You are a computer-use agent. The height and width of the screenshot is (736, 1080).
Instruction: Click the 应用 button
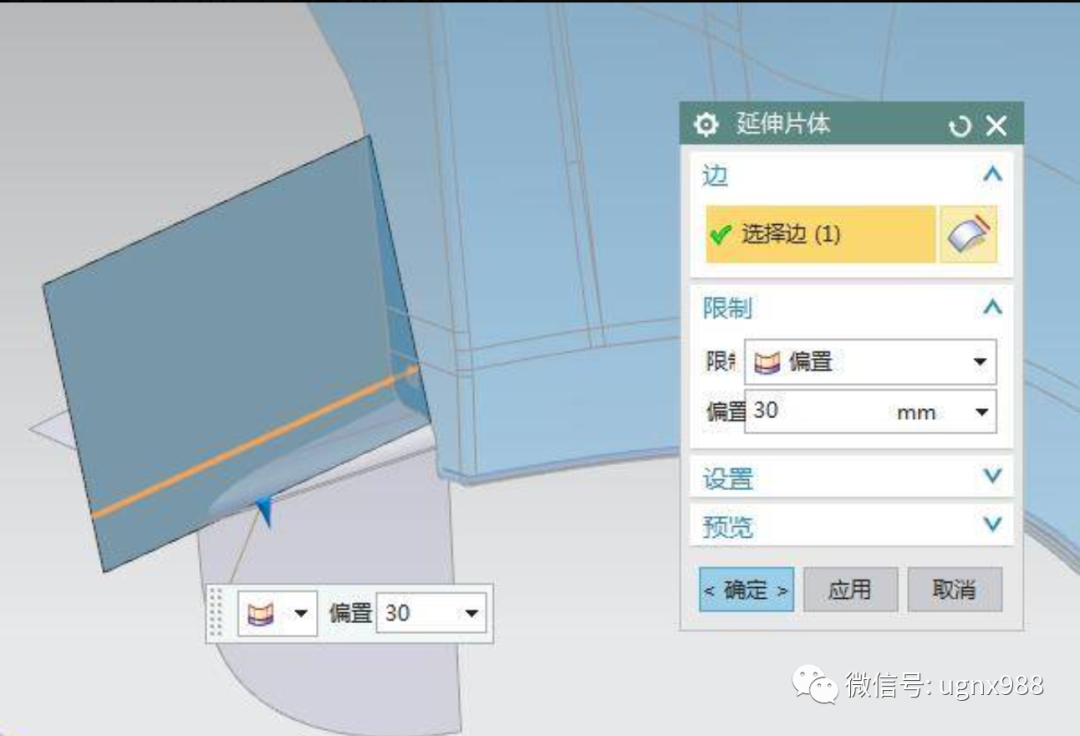[x=851, y=590]
